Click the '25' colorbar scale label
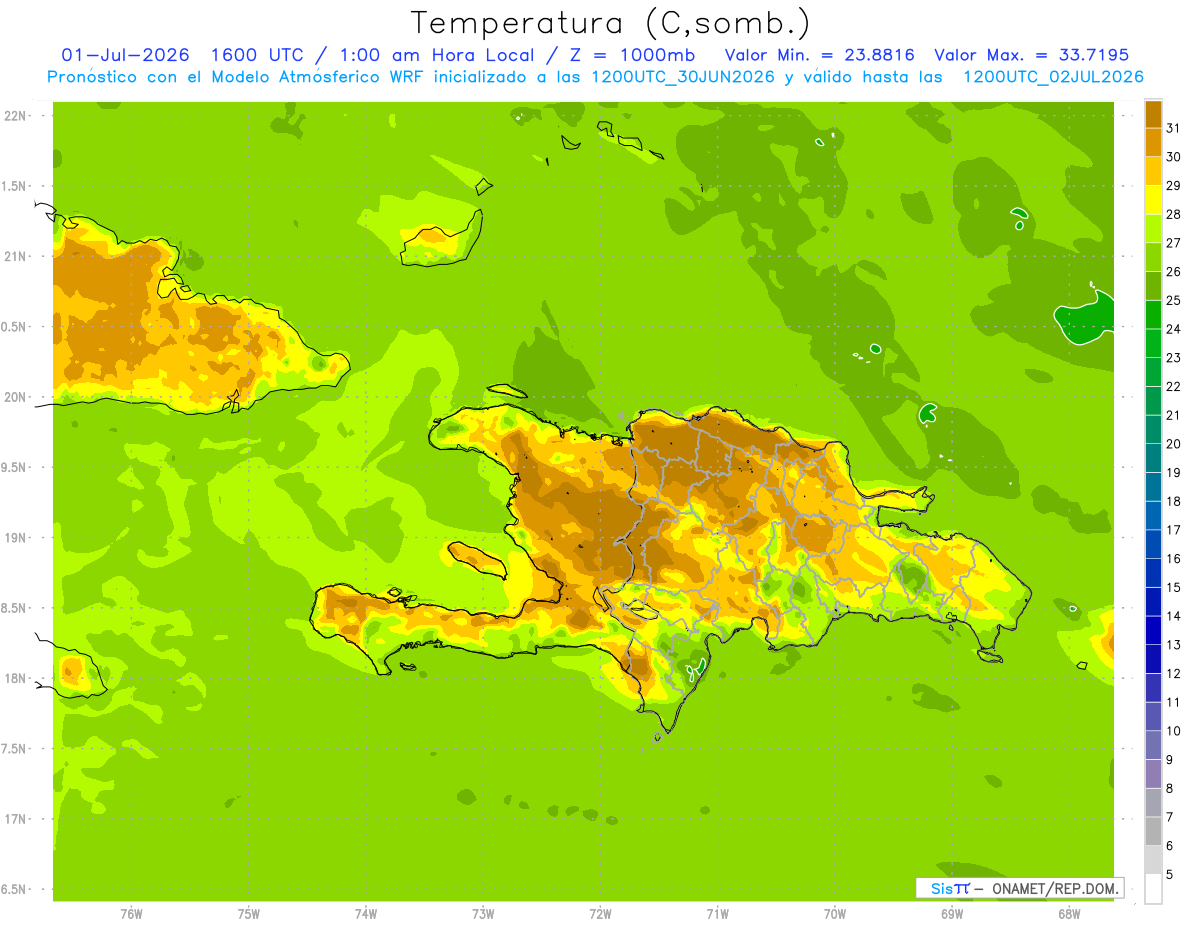The image size is (1200, 927). point(1174,300)
